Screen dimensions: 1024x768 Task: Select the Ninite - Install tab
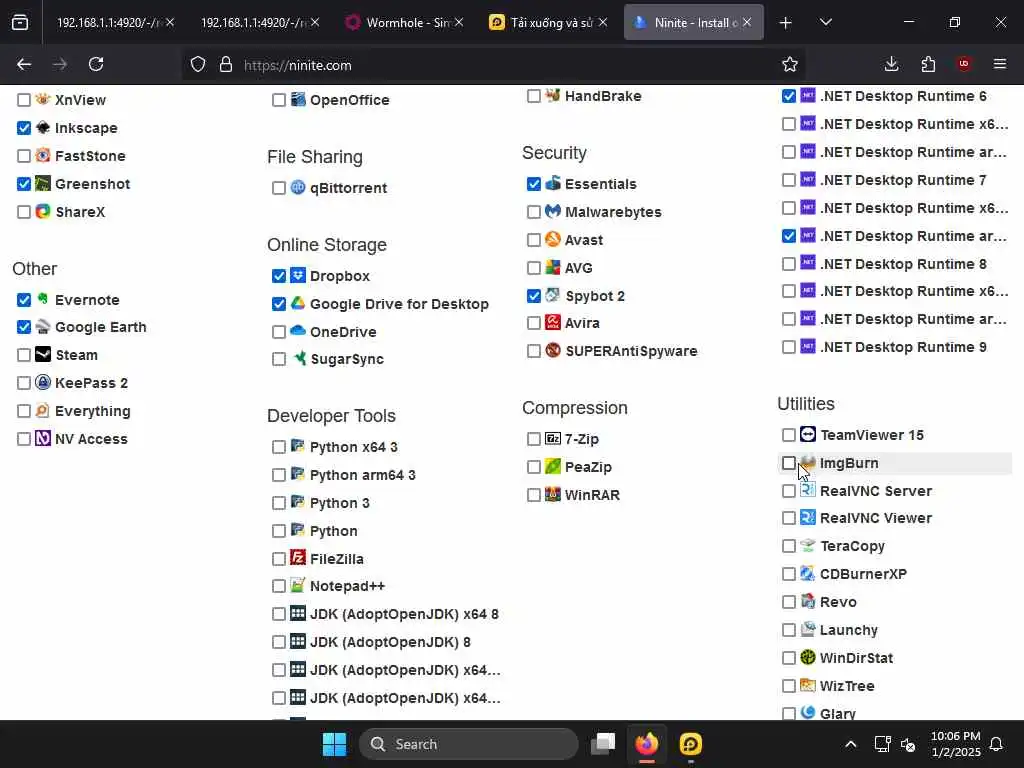click(694, 22)
